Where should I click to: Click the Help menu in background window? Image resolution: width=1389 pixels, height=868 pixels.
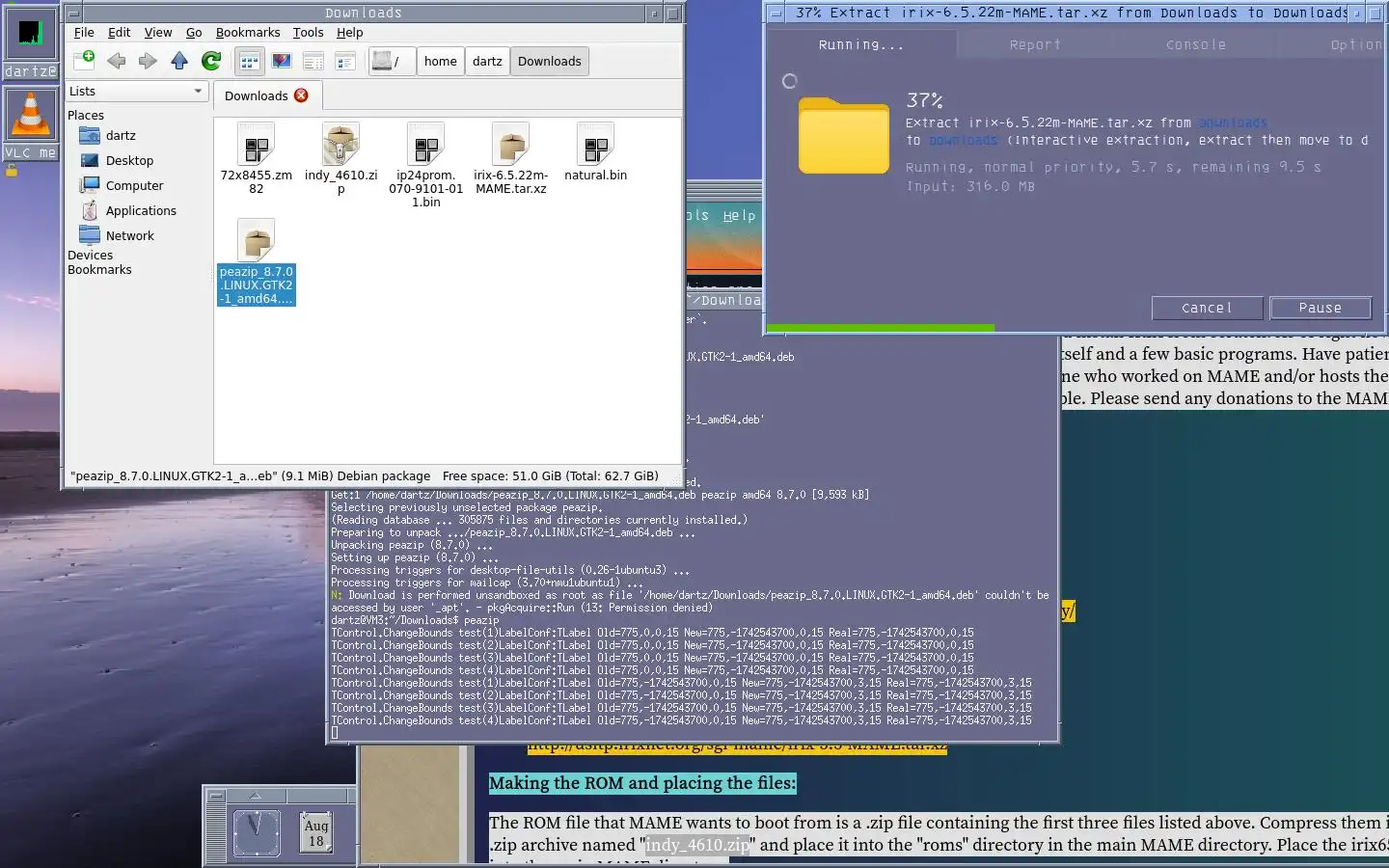(740, 215)
